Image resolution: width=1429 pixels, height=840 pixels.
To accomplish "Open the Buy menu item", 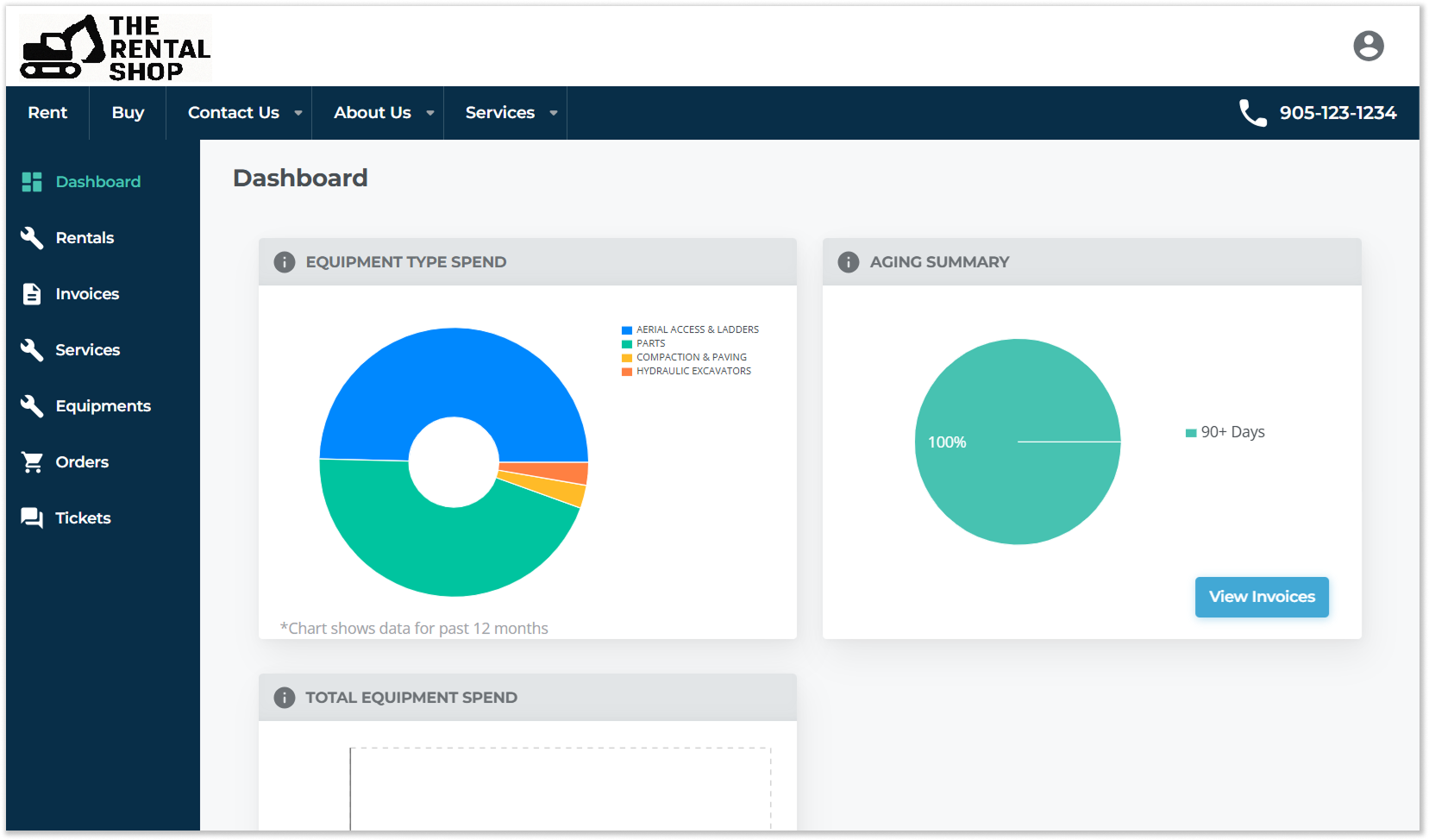I will coord(128,113).
